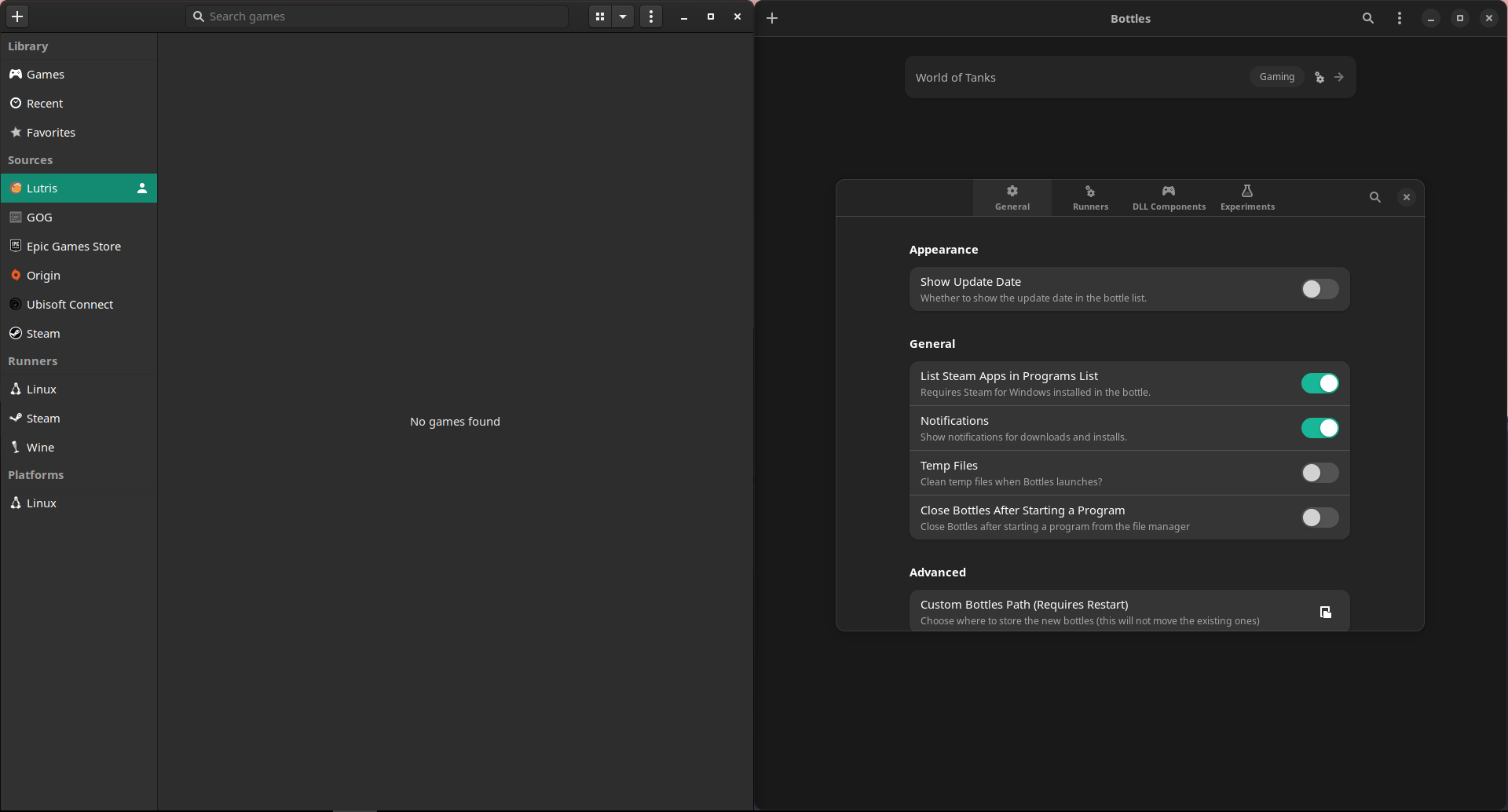1508x812 pixels.
Task: Open the DLL Components tab
Action: coord(1169,197)
